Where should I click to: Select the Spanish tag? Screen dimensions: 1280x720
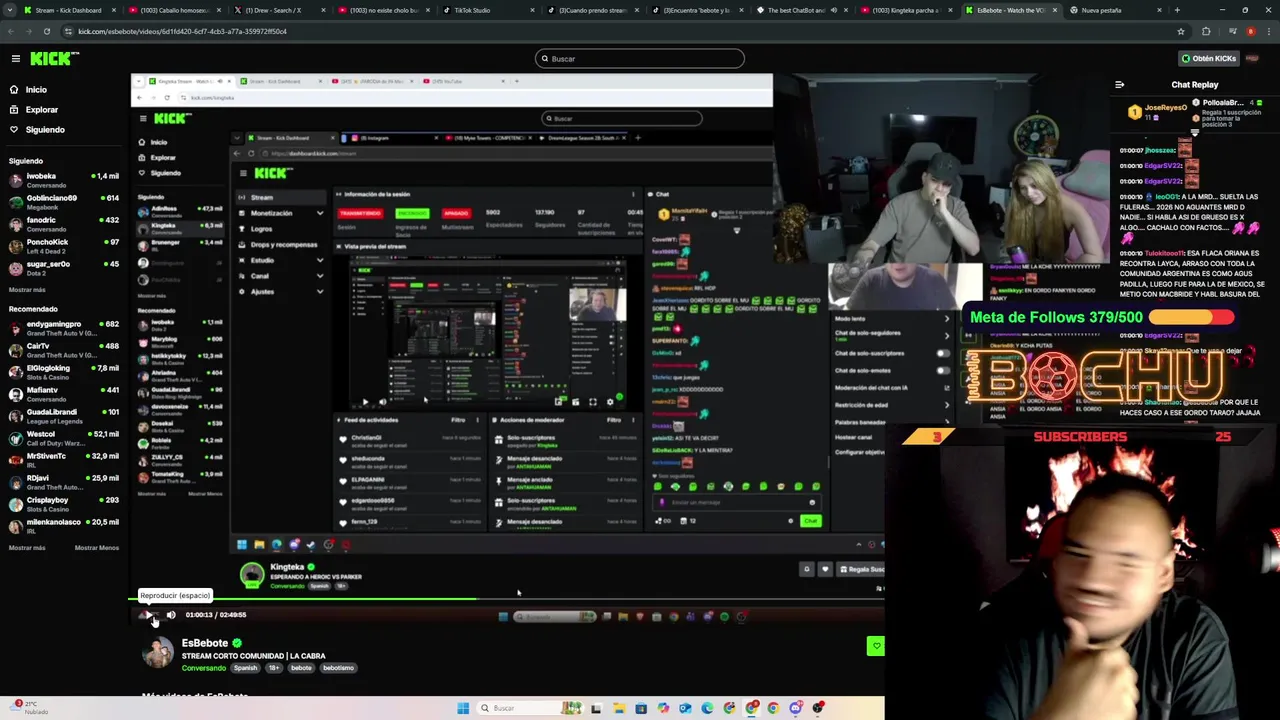245,668
